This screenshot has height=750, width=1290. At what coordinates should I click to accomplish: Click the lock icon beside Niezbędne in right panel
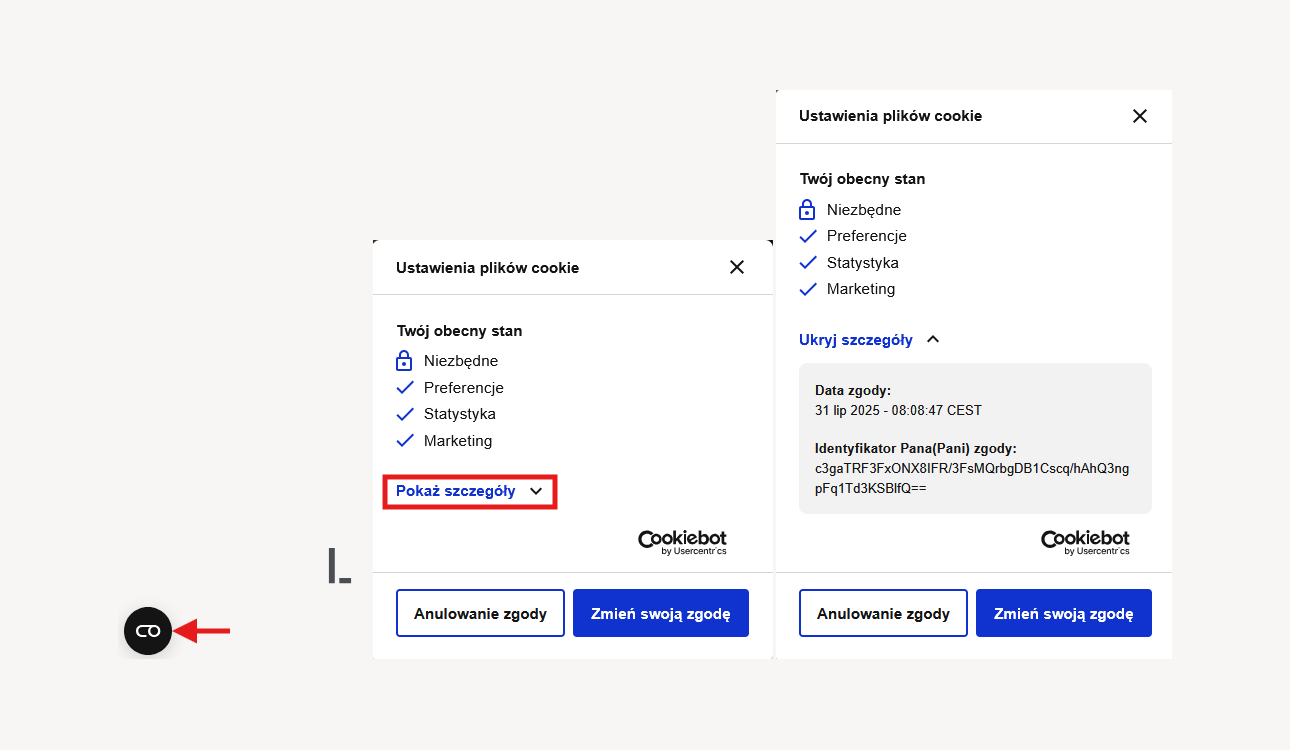[808, 209]
